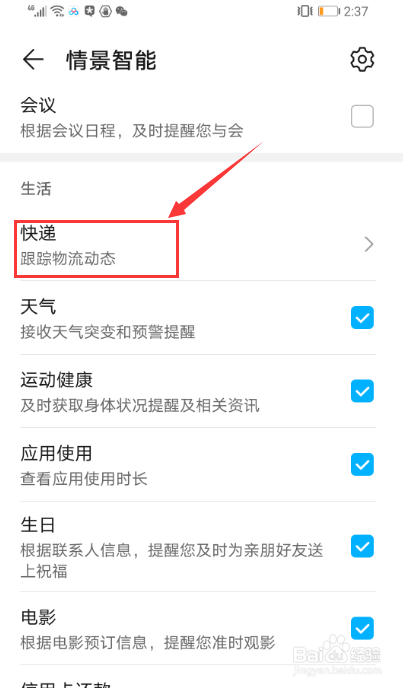Enable the 会议 checkbox

point(362,117)
